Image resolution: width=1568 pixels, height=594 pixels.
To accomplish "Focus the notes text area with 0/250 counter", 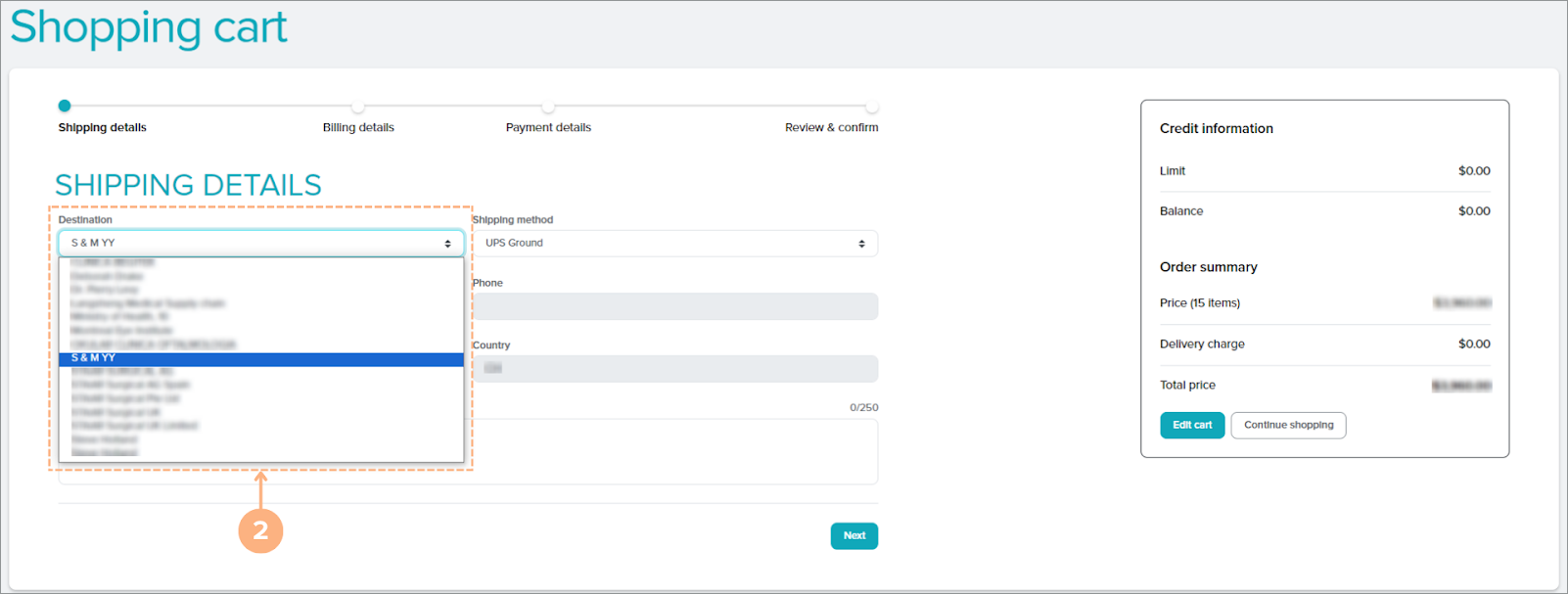I will (x=675, y=450).
